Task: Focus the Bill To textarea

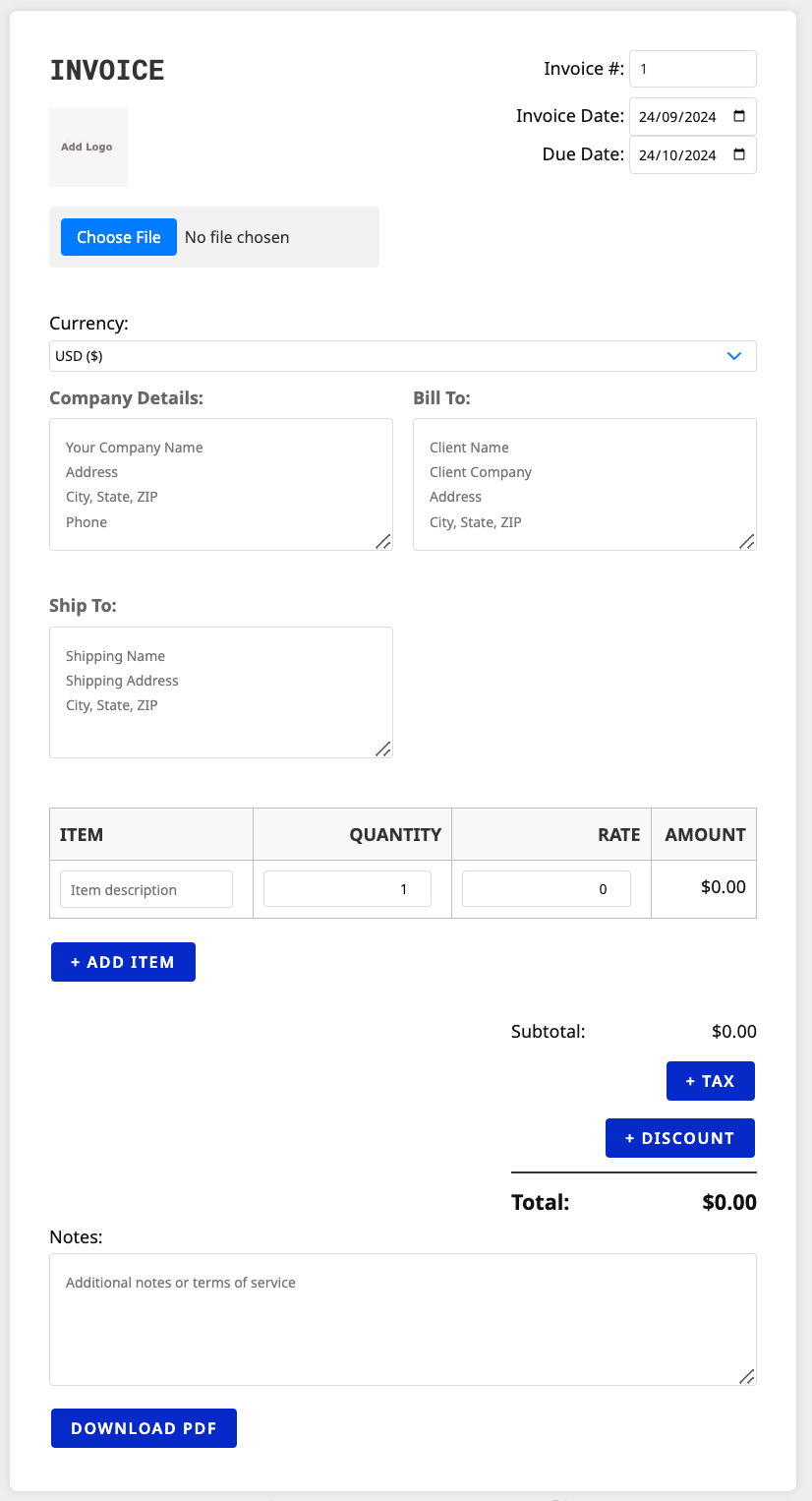Action: (x=584, y=484)
